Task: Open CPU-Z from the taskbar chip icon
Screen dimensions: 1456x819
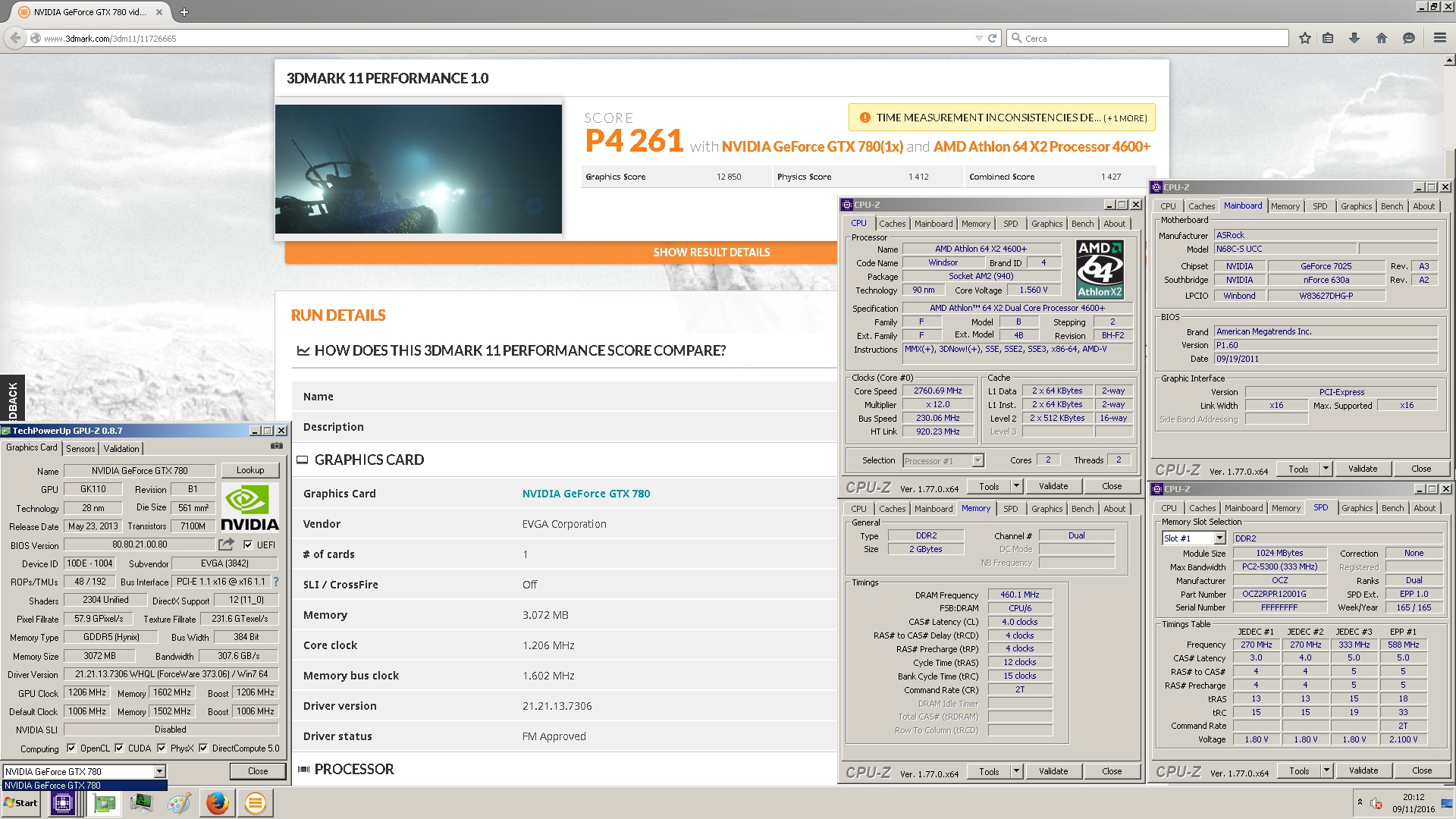Action: pyautogui.click(x=62, y=803)
